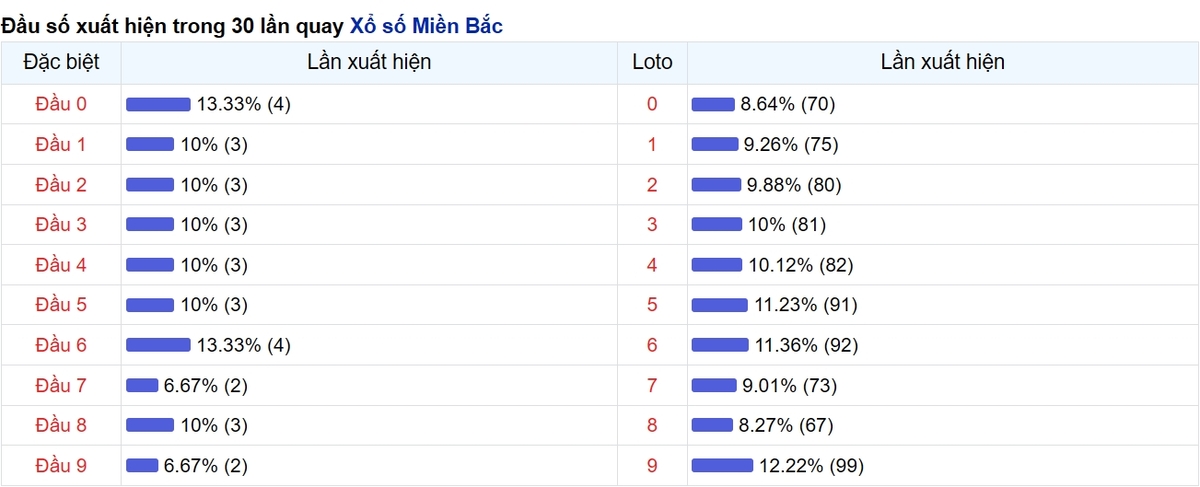Viewport: 1200px width, 487px height.
Task: Click the Đầu 7 bar showing 6.67%
Action: [142, 385]
